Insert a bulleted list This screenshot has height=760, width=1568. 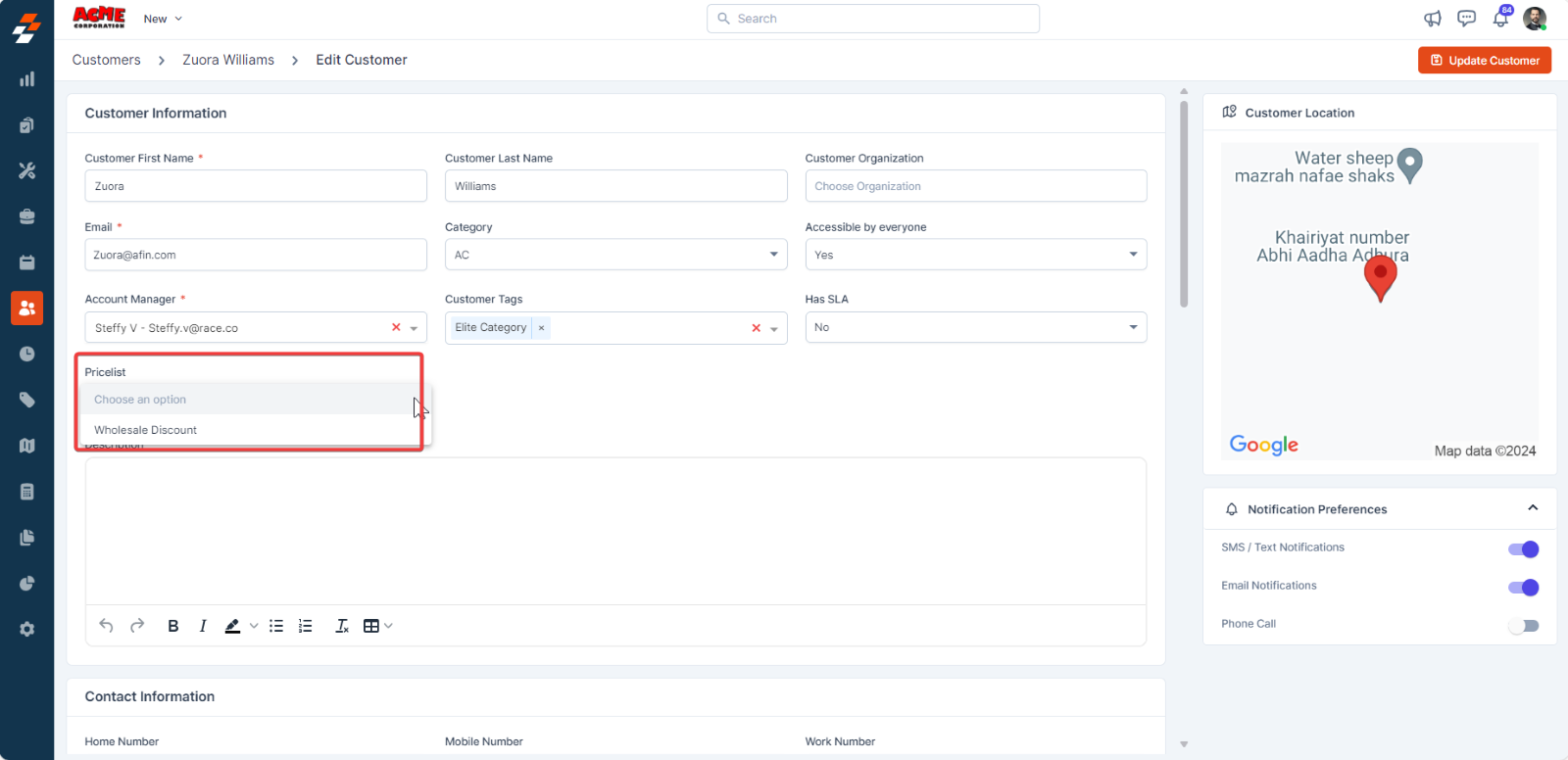tap(276, 626)
